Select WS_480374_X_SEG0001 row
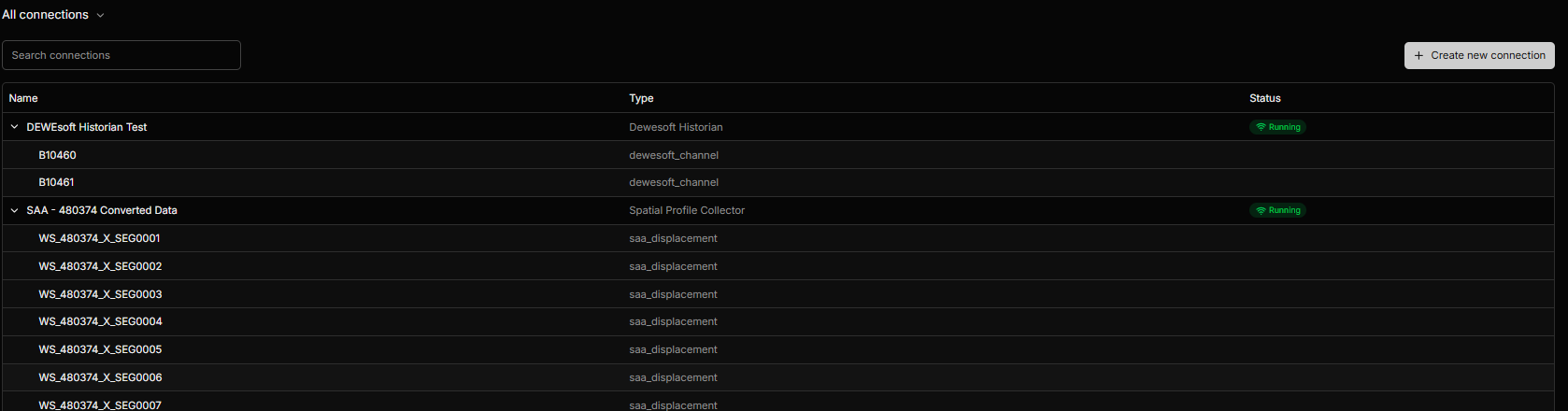This screenshot has width=1568, height=411. tap(777, 238)
